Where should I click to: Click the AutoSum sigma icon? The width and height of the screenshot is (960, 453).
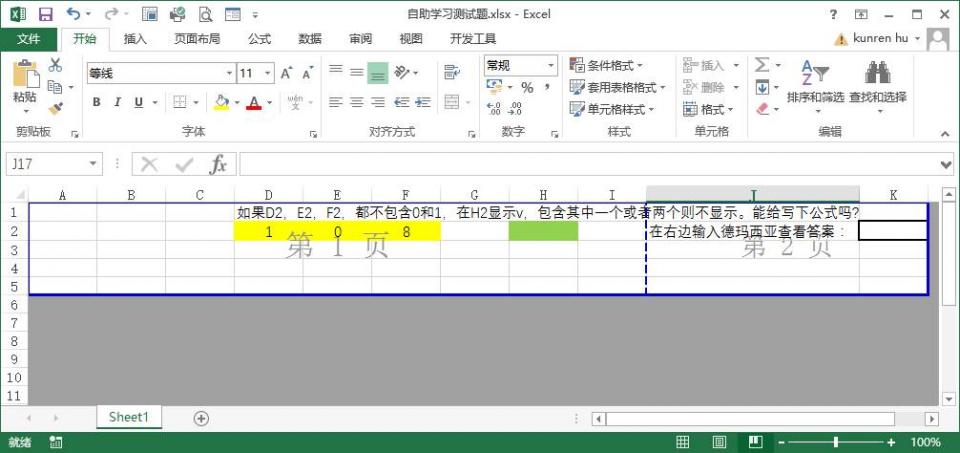pyautogui.click(x=763, y=65)
